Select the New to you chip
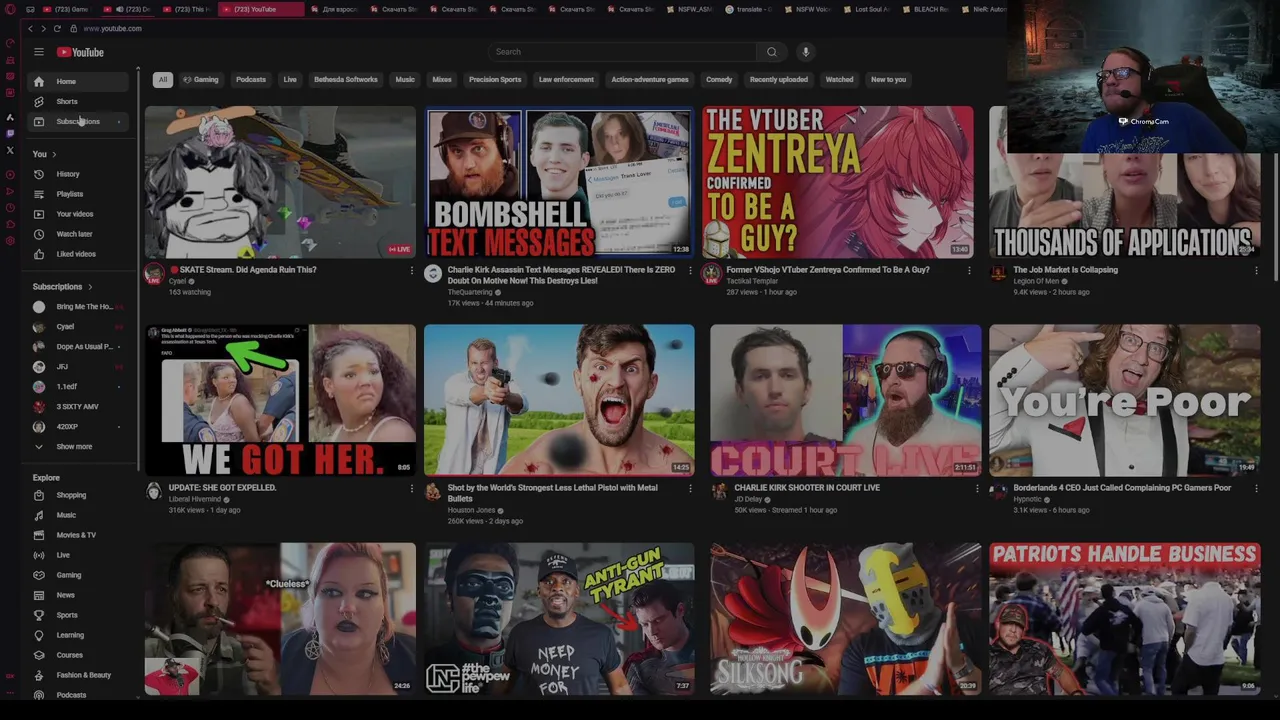Viewport: 1280px width, 720px height. [888, 80]
